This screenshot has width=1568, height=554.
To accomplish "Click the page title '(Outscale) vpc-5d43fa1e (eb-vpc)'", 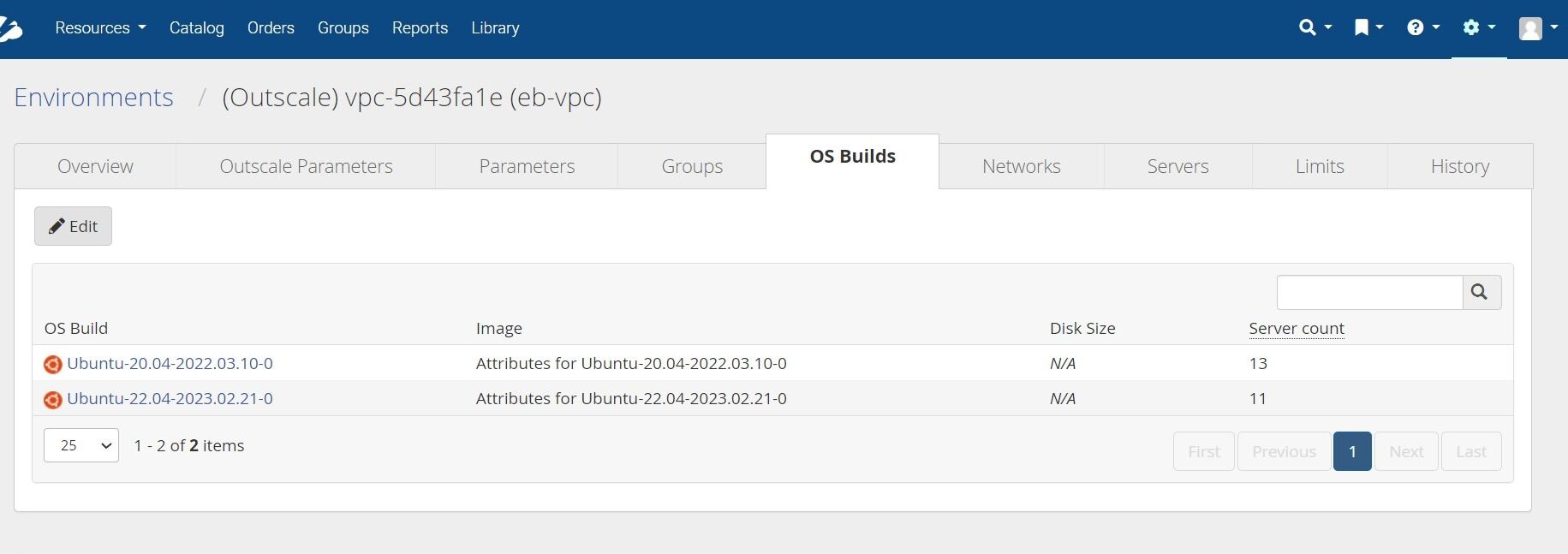I will [412, 98].
